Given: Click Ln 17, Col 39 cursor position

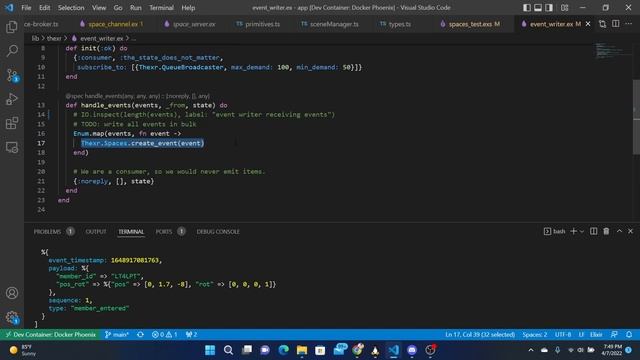Looking at the screenshot, I should 480,335.
